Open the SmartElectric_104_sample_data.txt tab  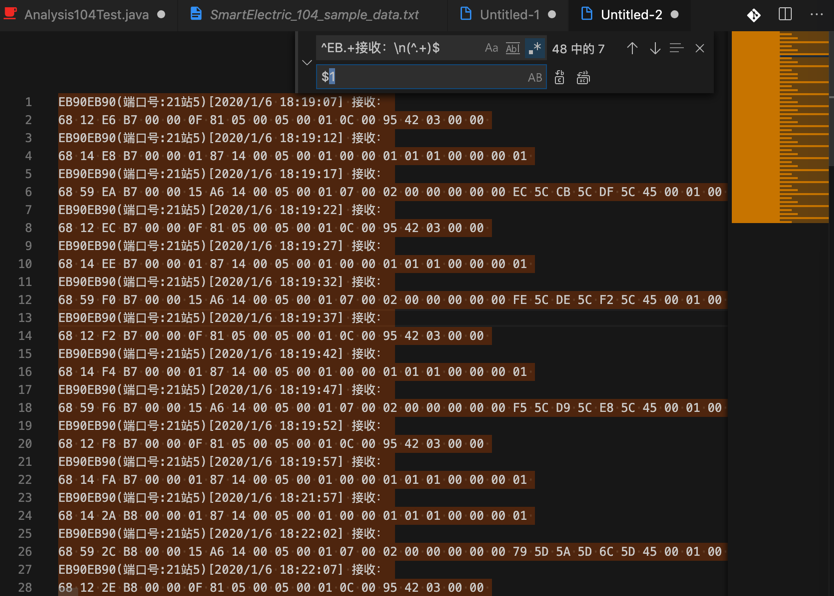(314, 15)
